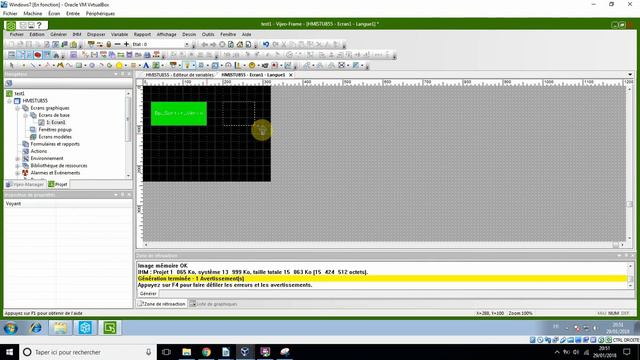Screen dimensions: 640x360
Task: Click the Générer tab in feedback zone
Action: [x=148, y=293]
